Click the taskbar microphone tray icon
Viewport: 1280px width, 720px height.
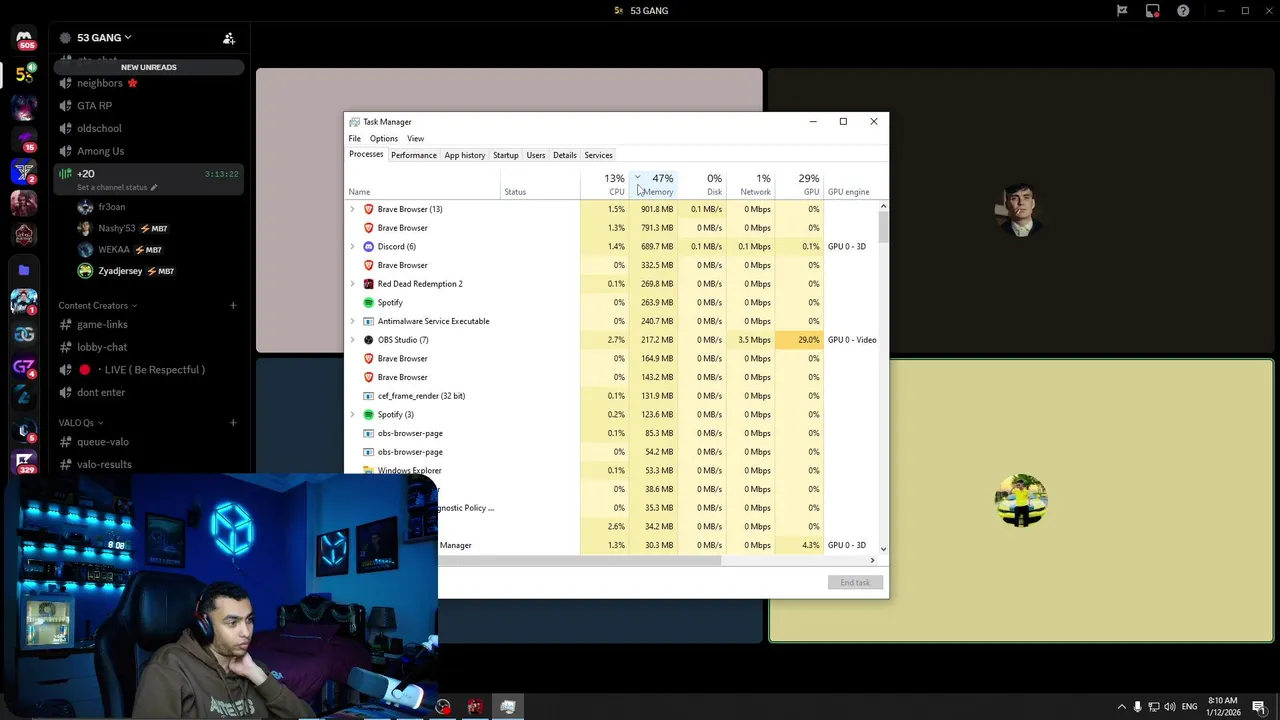coord(1137,707)
